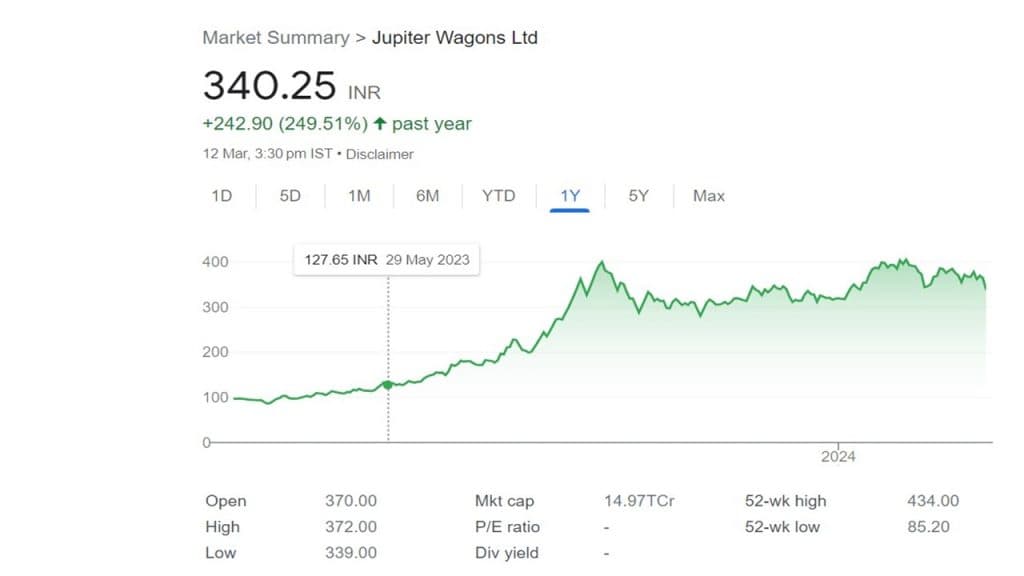The image size is (1024, 576).
Task: Show the 1M price chart
Action: coord(359,196)
